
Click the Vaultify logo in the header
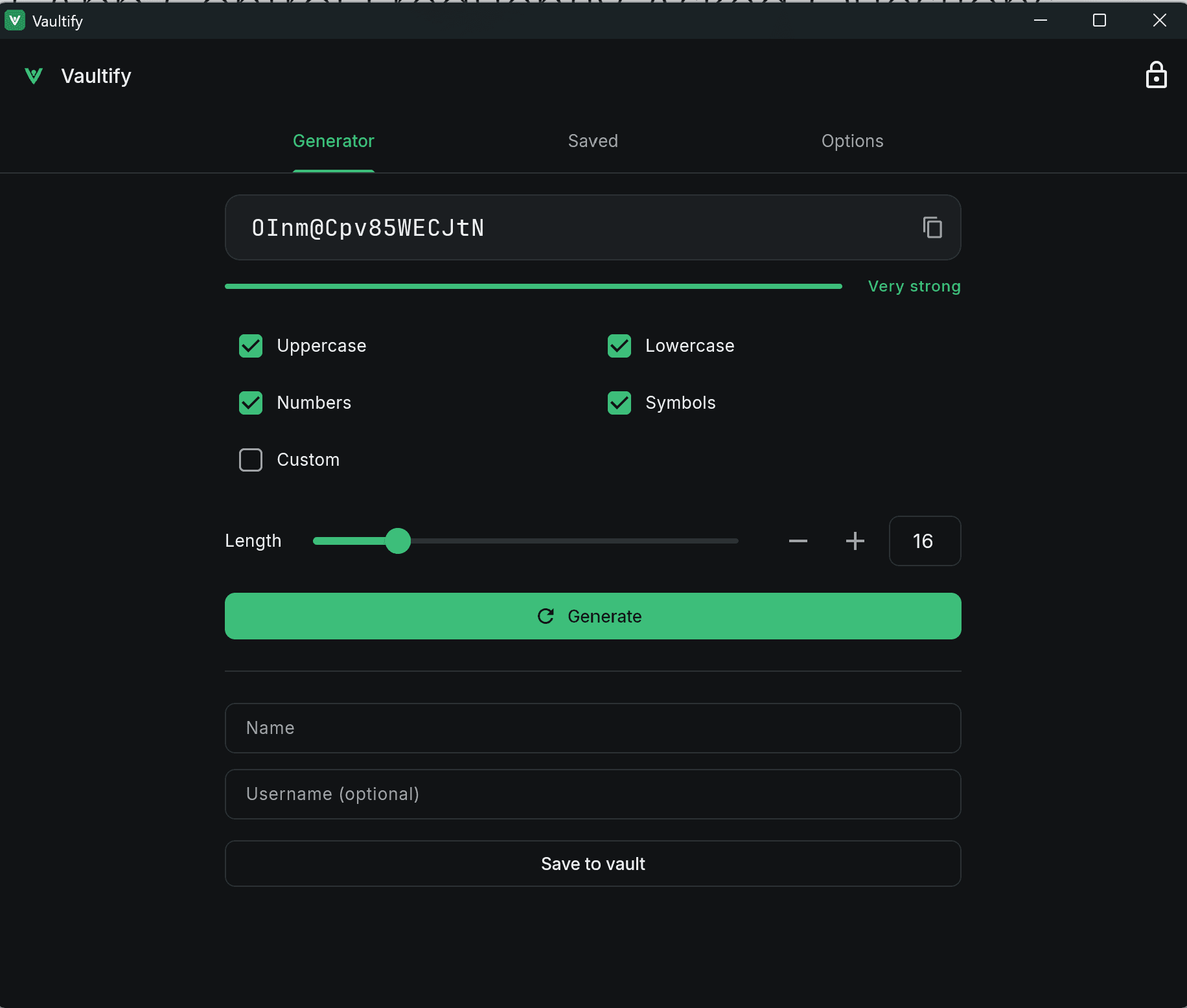(x=34, y=76)
